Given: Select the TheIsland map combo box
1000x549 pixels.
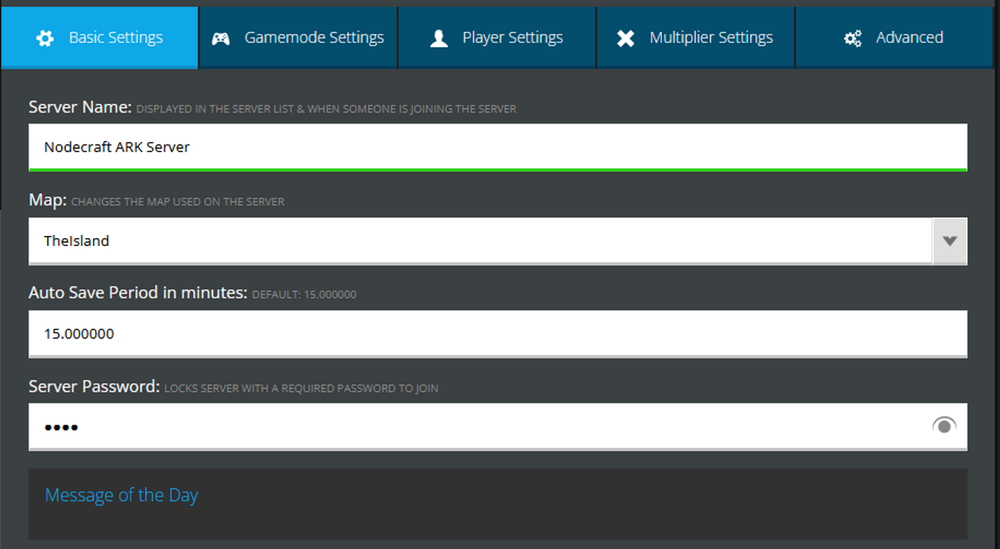Looking at the screenshot, I should [480, 241].
